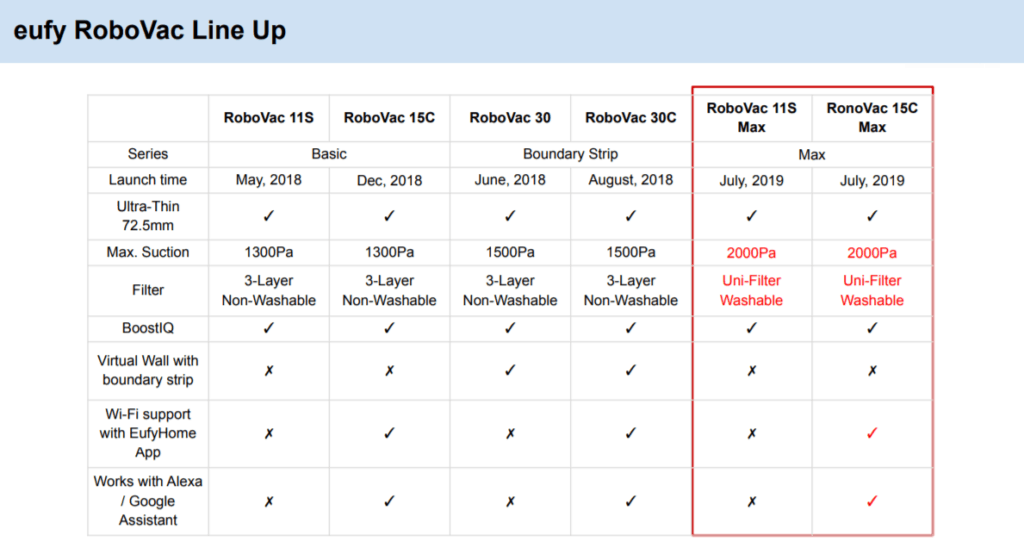Click the Alexa cross under RoboVac 11S Max
This screenshot has height=554, width=1024.
tap(752, 501)
